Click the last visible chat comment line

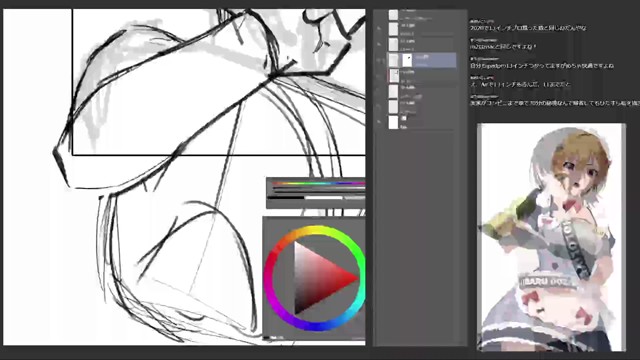555,103
